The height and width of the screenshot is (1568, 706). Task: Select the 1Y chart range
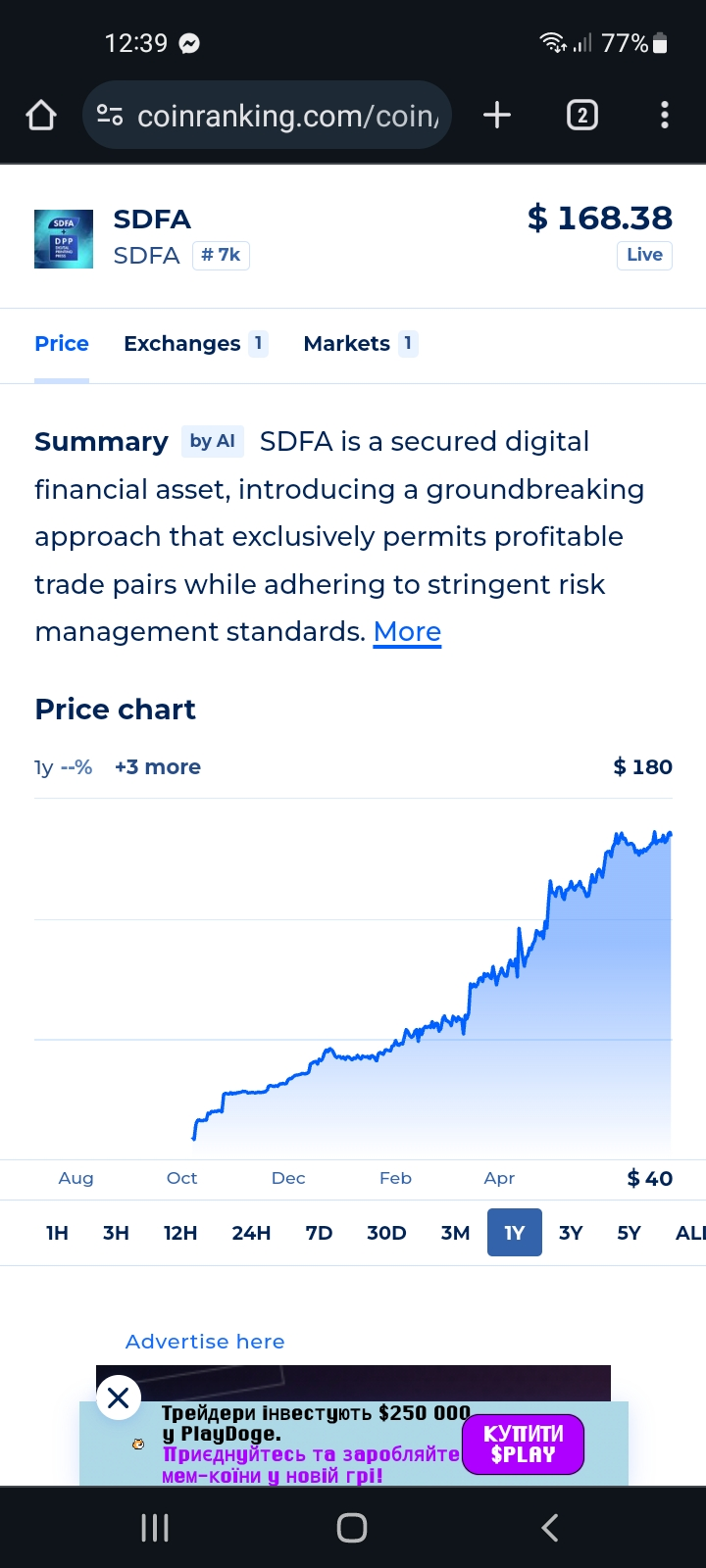(x=515, y=1233)
